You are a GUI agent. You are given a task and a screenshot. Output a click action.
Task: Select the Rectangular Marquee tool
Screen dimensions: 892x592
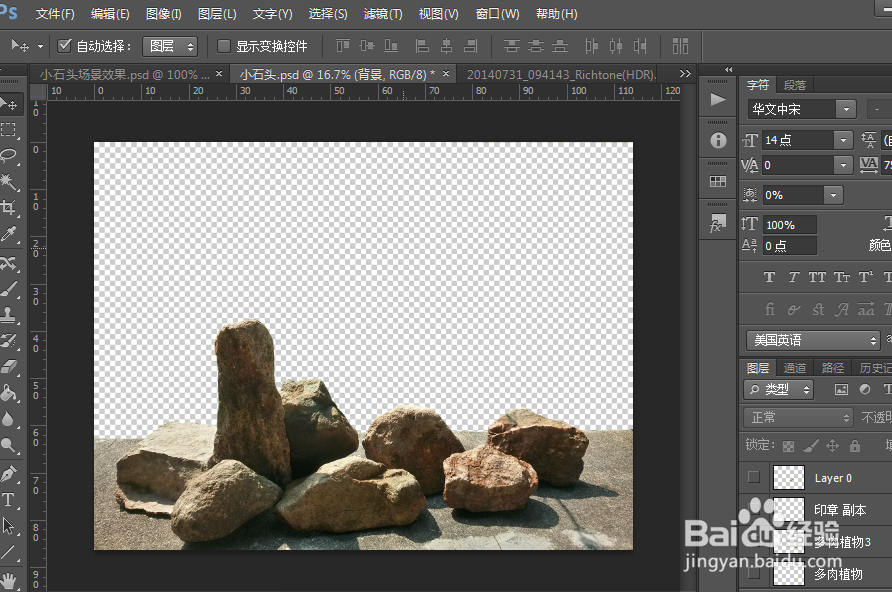point(9,130)
